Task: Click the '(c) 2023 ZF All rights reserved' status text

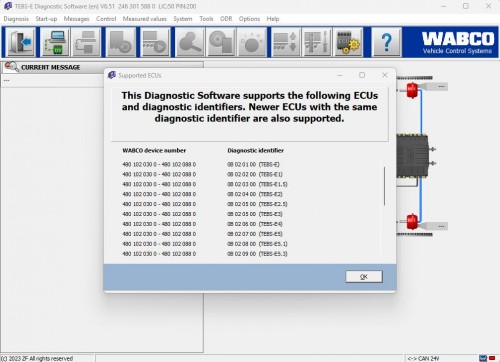Action: click(37, 358)
